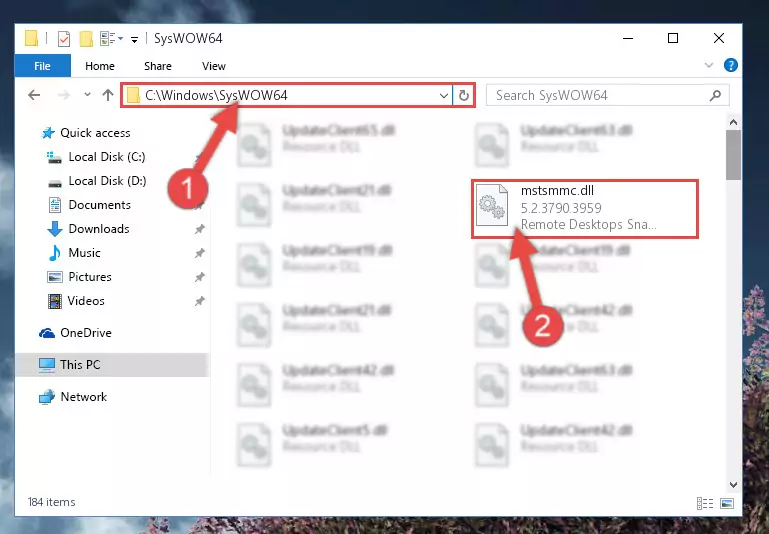Click the This PC monitor icon
This screenshot has width=769, height=534.
coord(47,365)
